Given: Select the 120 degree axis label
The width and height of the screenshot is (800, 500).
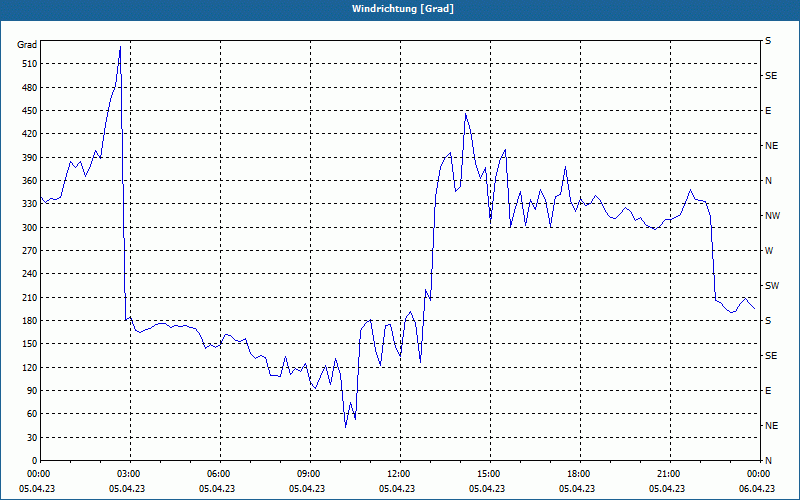Looking at the screenshot, I should tap(30, 367).
